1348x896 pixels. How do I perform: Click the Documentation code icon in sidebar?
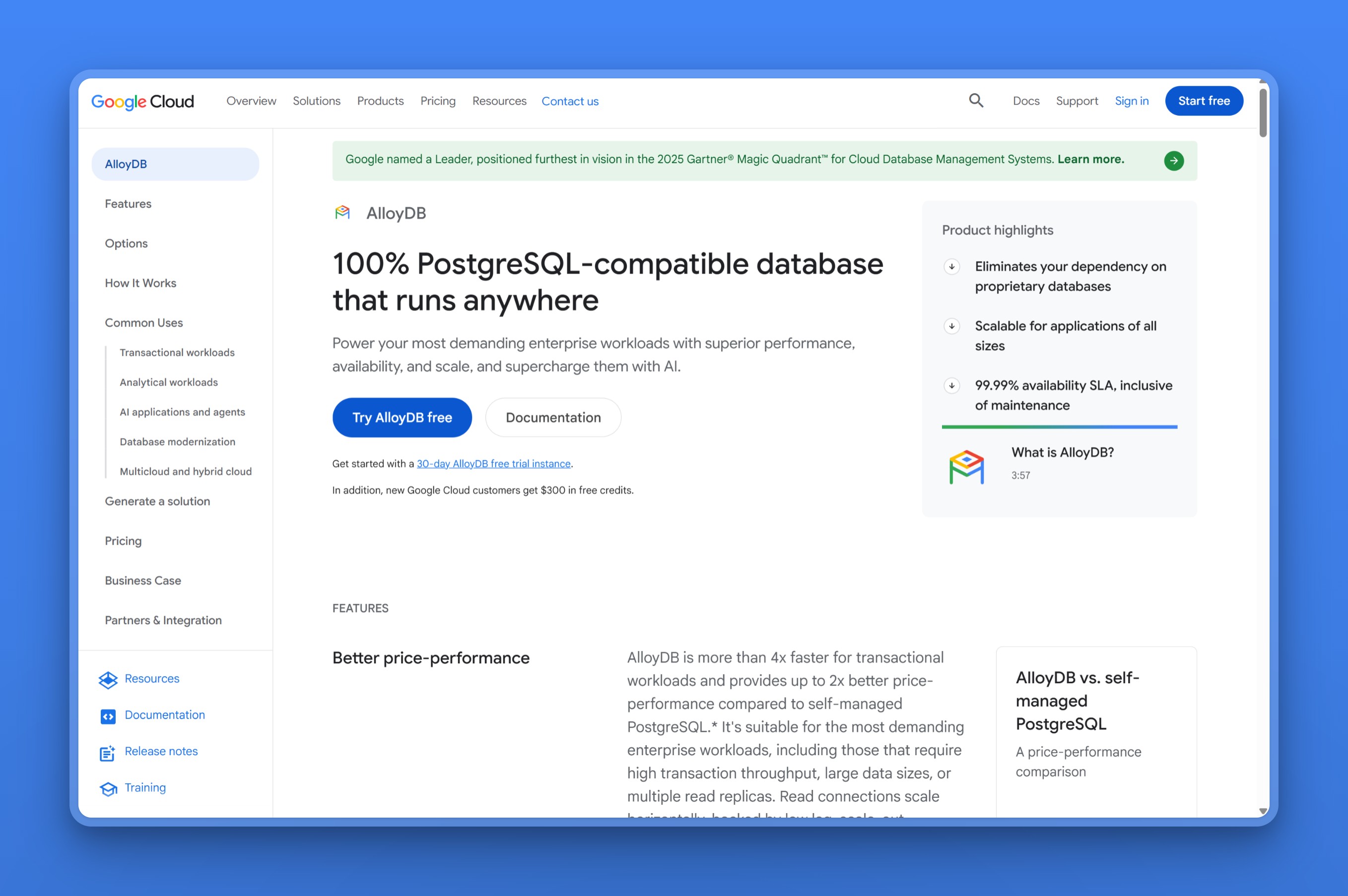[x=108, y=716]
